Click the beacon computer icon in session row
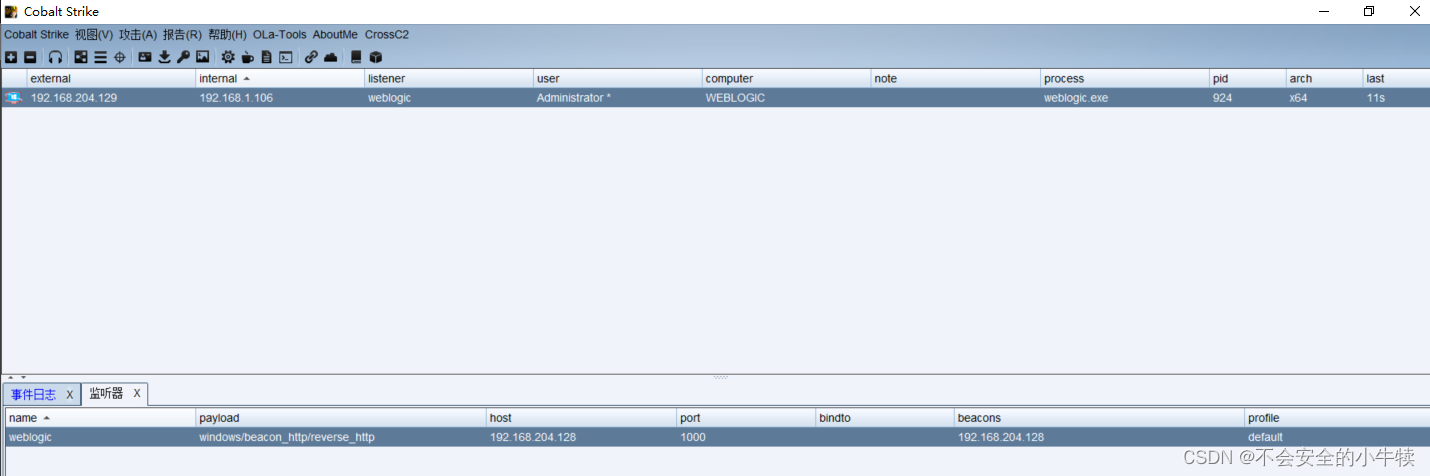This screenshot has width=1430, height=476. tap(13, 98)
